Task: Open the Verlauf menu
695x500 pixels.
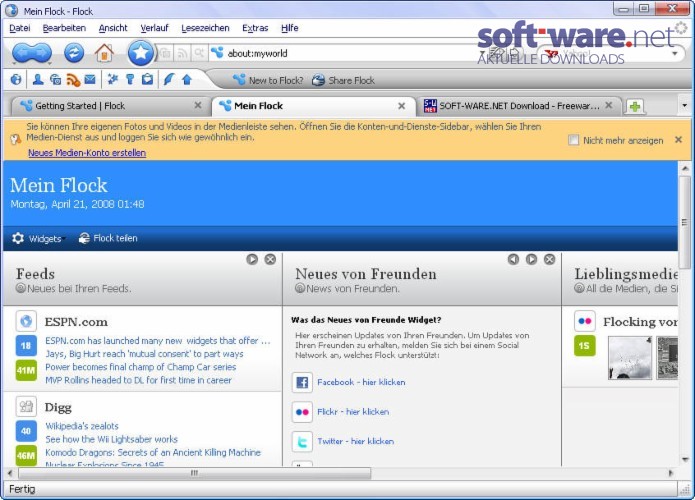Action: coord(155,28)
